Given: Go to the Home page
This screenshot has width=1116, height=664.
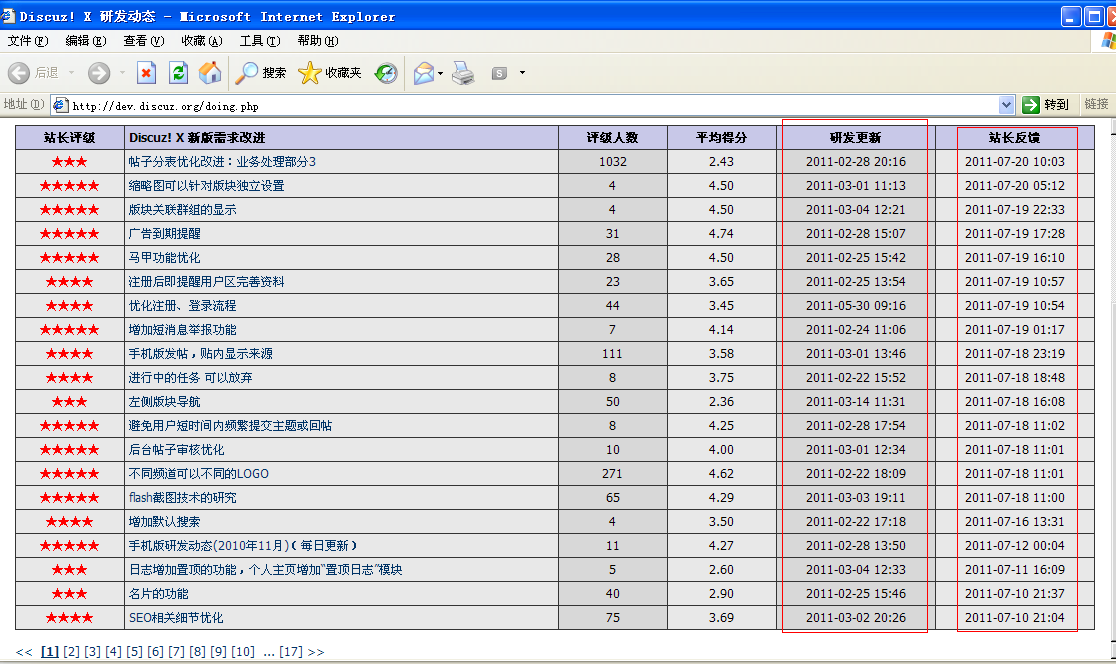Looking at the screenshot, I should (209, 73).
